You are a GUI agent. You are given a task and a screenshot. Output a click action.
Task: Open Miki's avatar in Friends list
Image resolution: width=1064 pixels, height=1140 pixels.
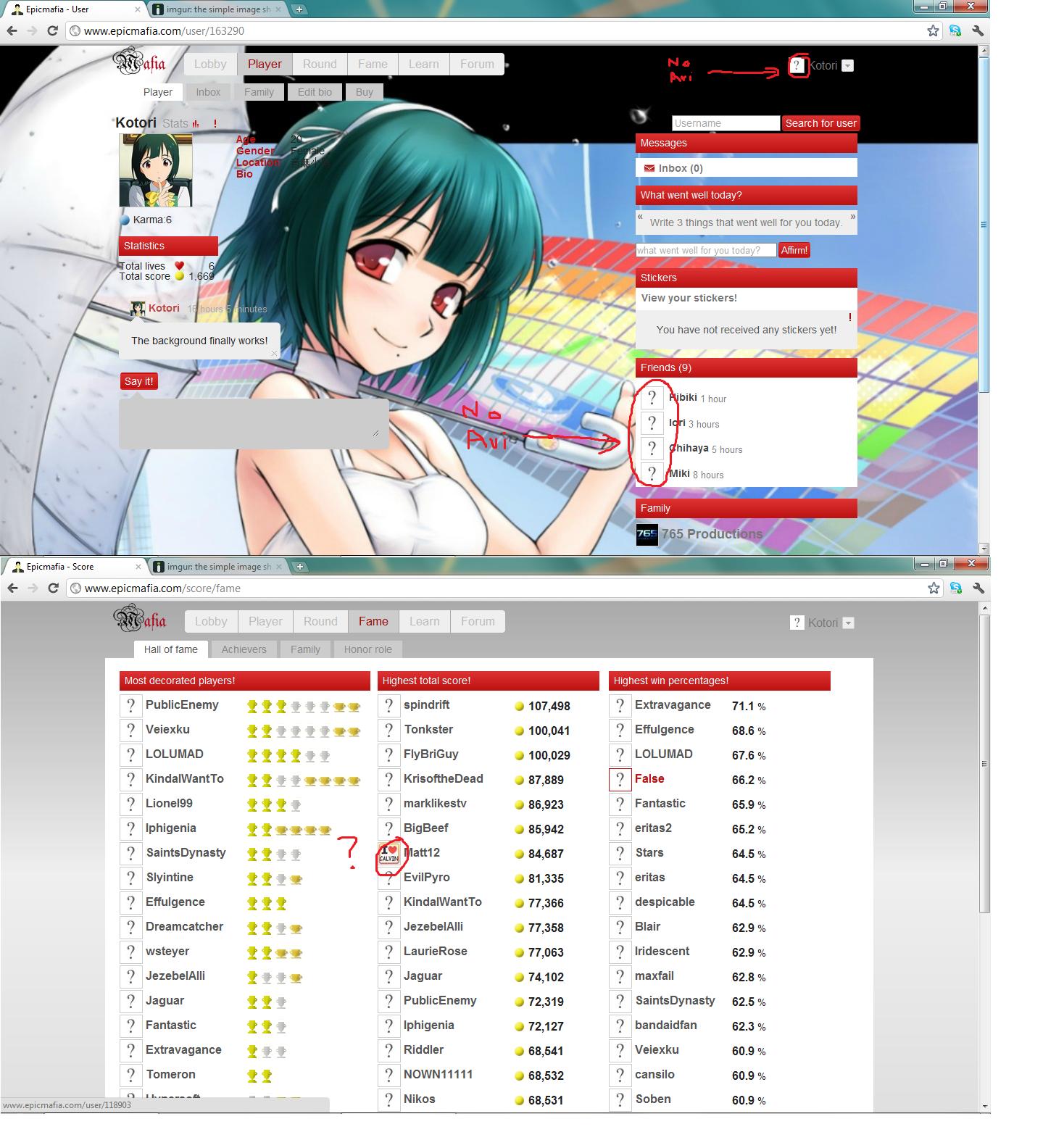click(652, 473)
